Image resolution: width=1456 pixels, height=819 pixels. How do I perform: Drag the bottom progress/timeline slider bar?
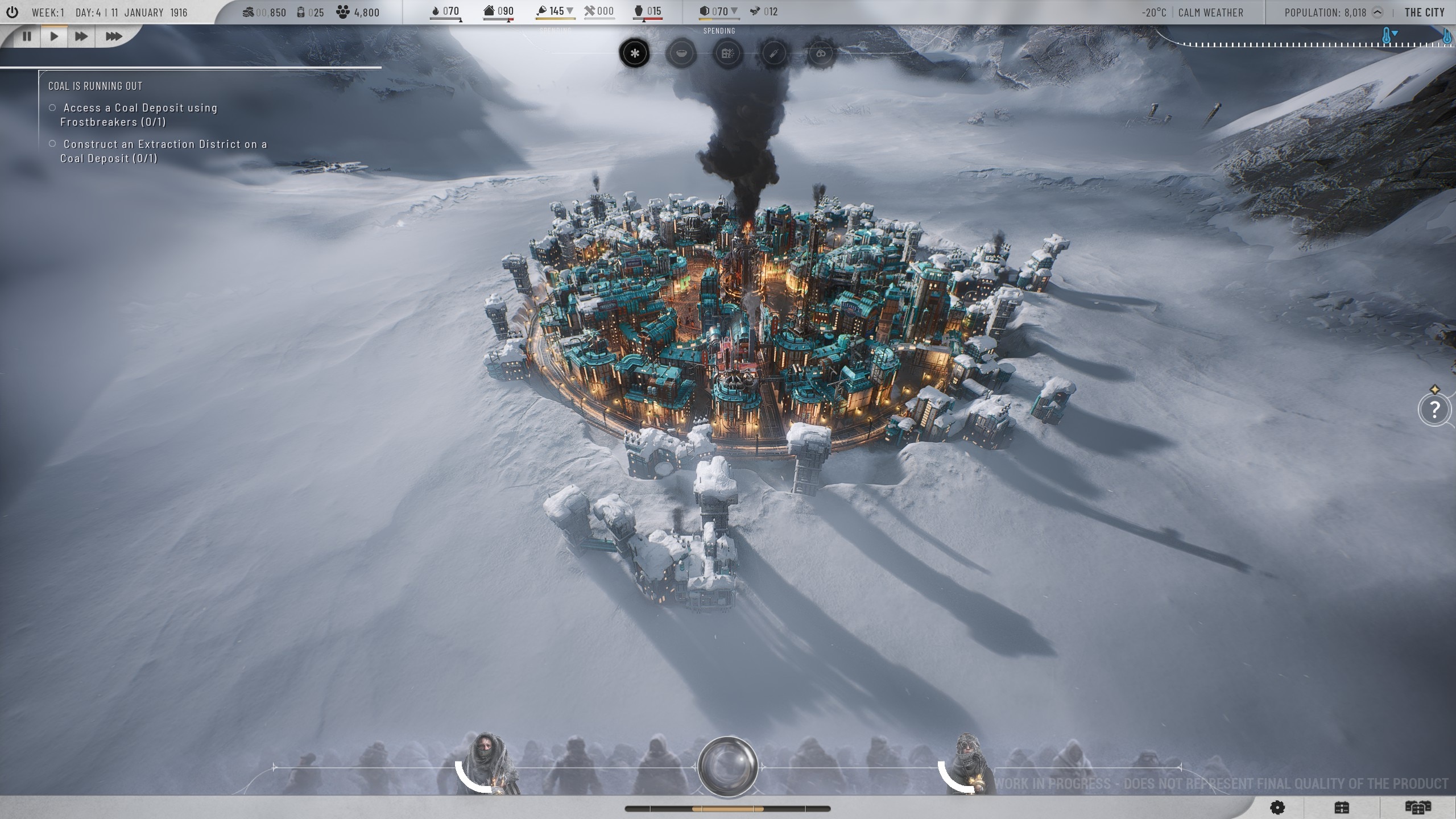pos(727,807)
